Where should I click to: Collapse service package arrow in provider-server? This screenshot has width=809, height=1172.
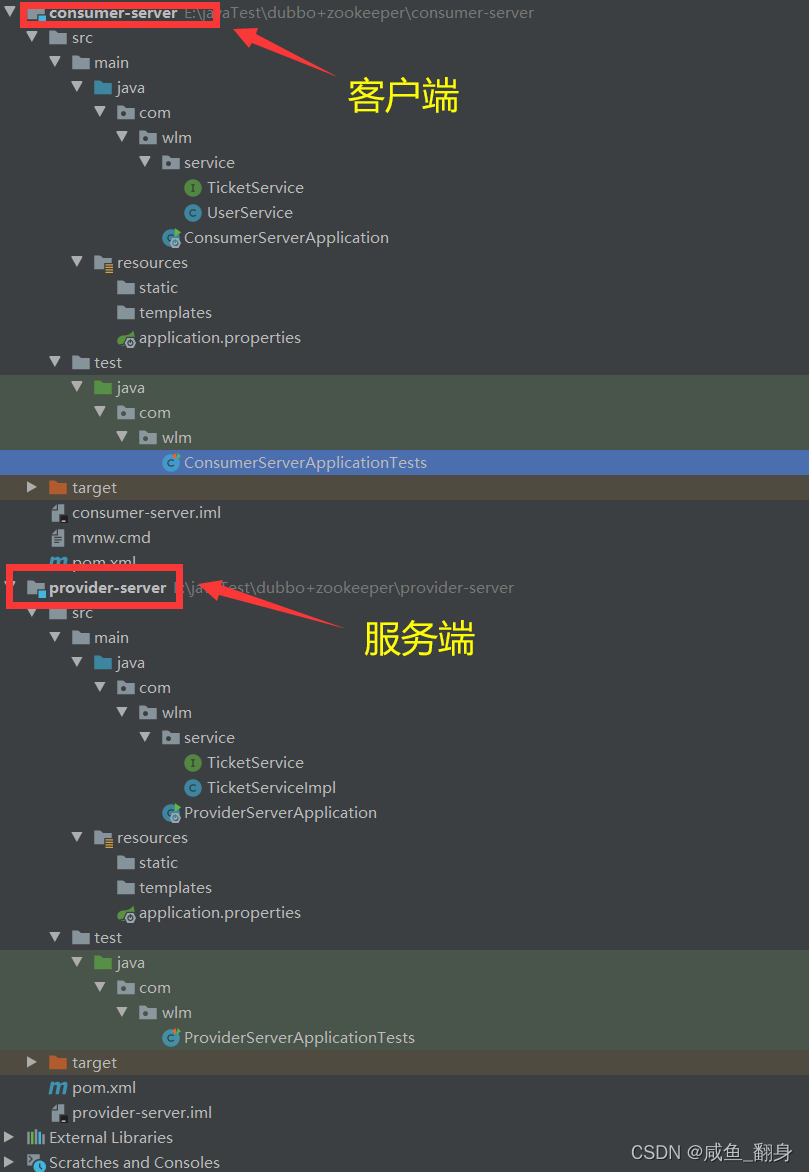click(x=145, y=737)
